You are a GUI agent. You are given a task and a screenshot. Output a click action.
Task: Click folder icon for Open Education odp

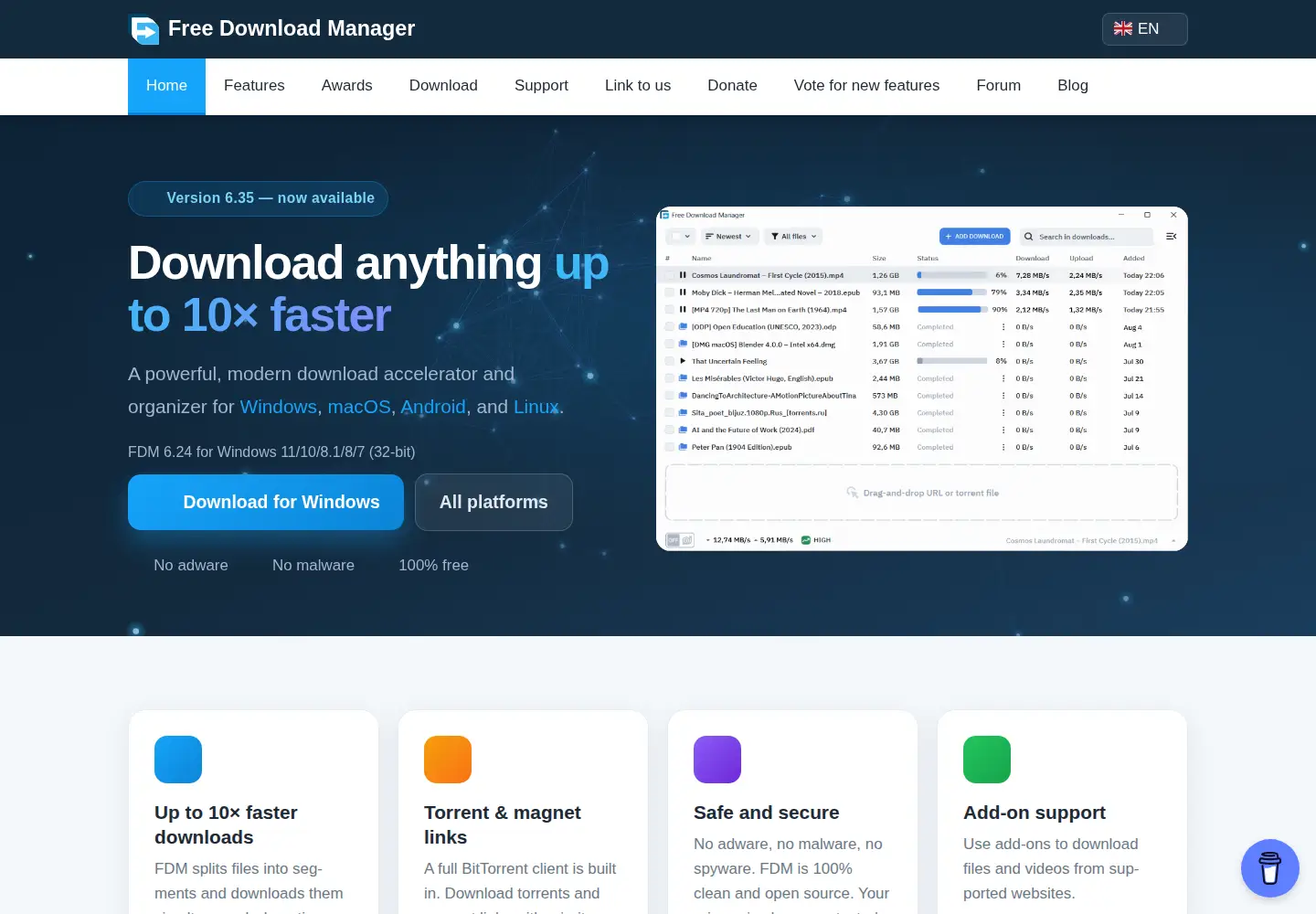pyautogui.click(x=683, y=326)
